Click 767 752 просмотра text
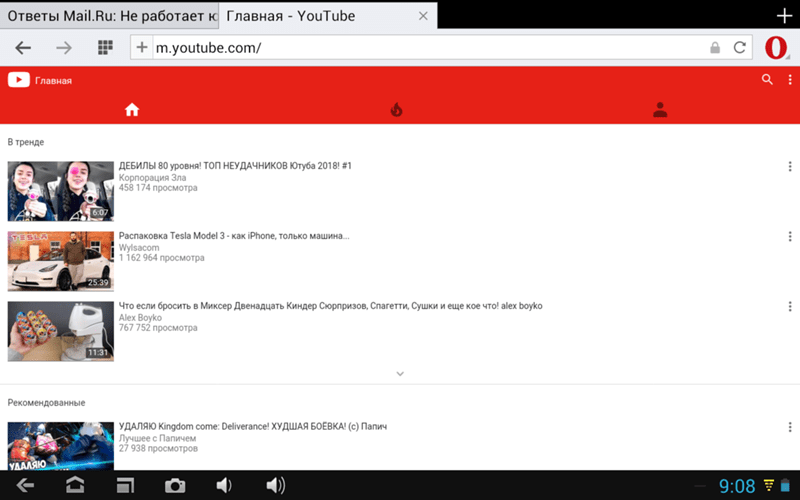 point(158,328)
